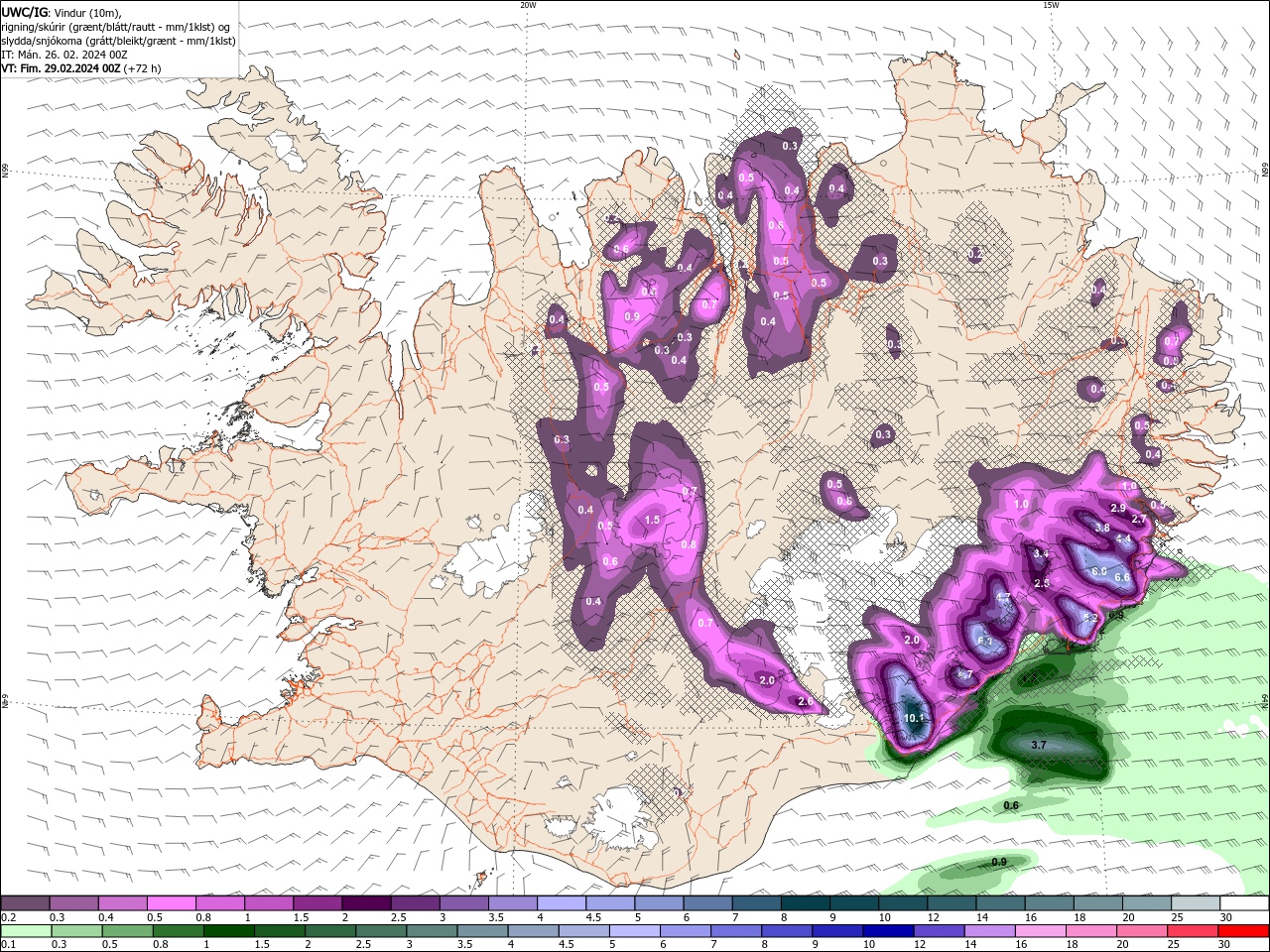Click the 20W longitude label
The width and height of the screenshot is (1270, 952).
click(x=528, y=5)
